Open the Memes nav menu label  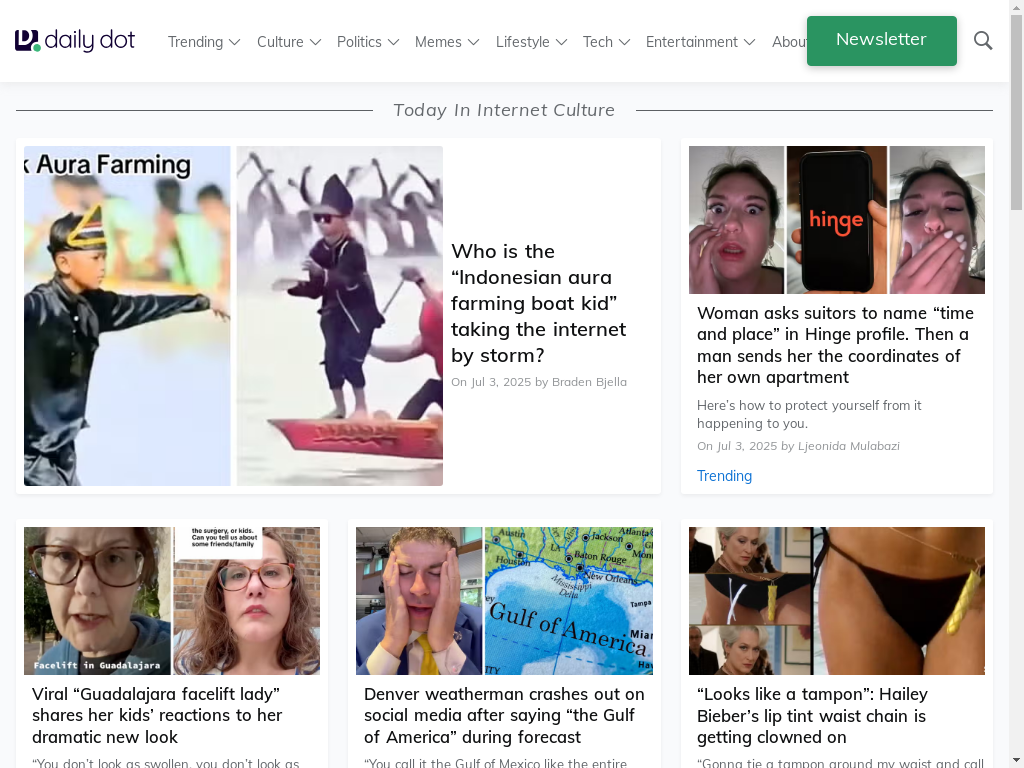pyautogui.click(x=438, y=42)
